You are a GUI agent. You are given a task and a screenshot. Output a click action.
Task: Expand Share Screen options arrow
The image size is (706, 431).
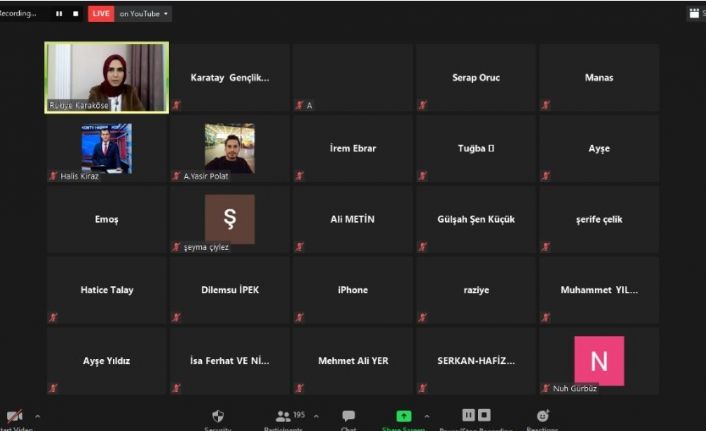427,417
